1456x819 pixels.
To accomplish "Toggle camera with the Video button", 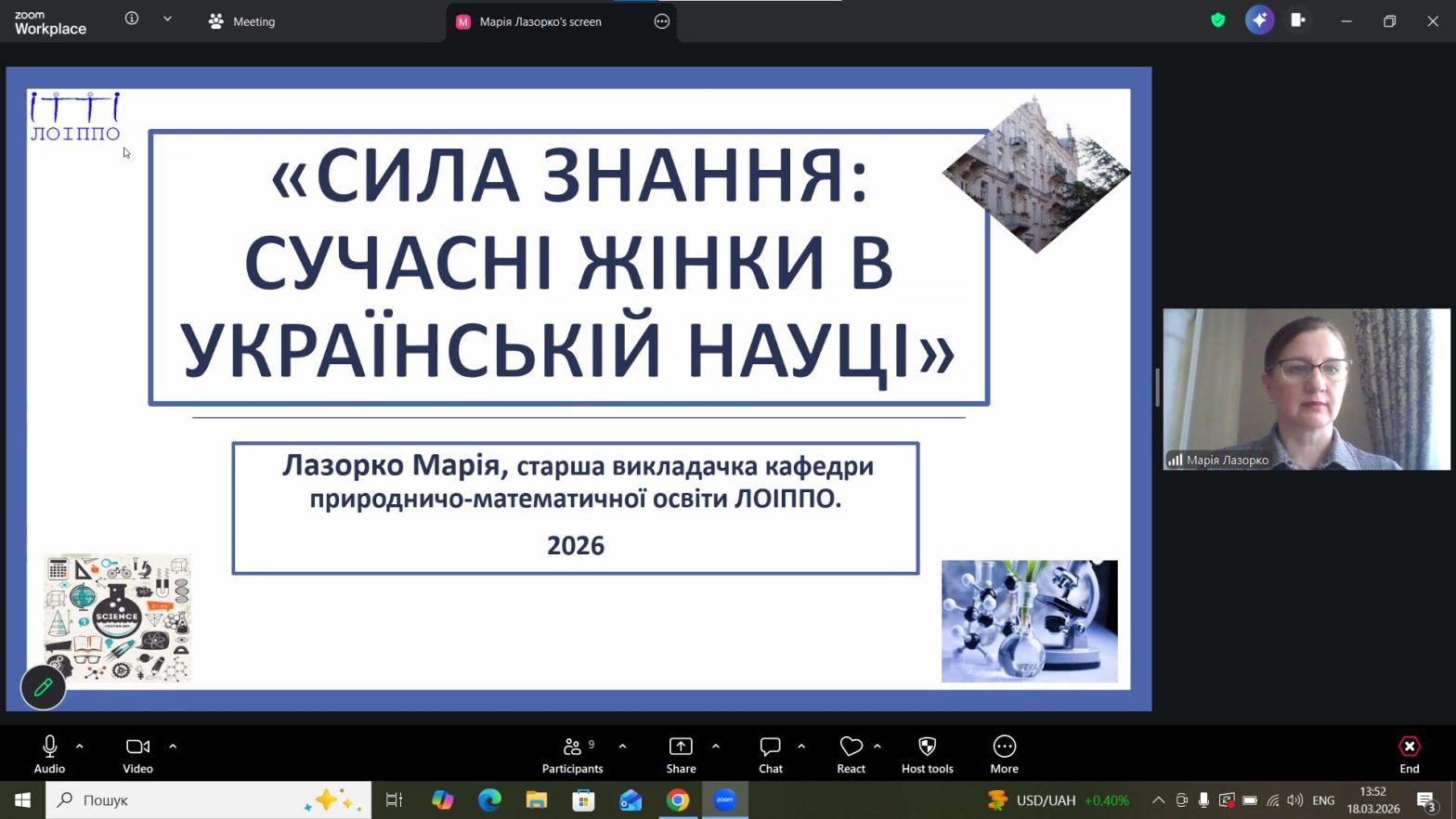I will click(x=137, y=754).
